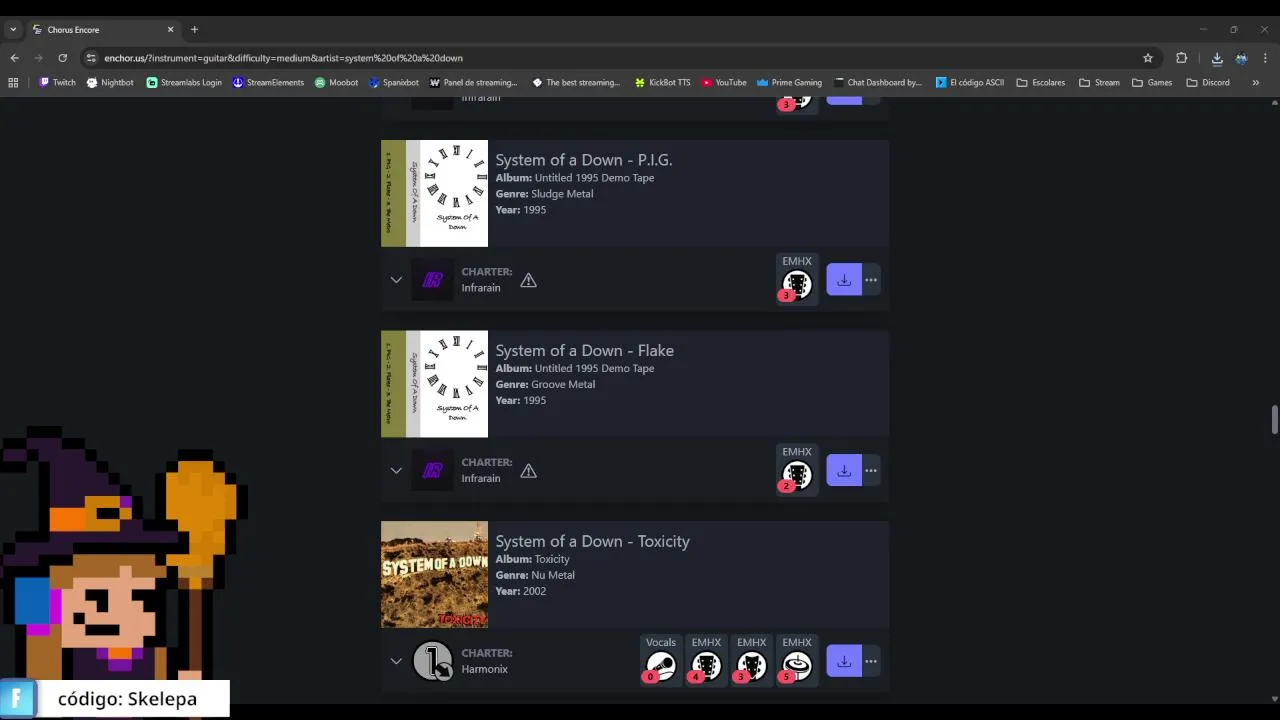Click the drums cymbal icon for Toxicity
Image resolution: width=1280 pixels, height=720 pixels.
pyautogui.click(x=797, y=665)
